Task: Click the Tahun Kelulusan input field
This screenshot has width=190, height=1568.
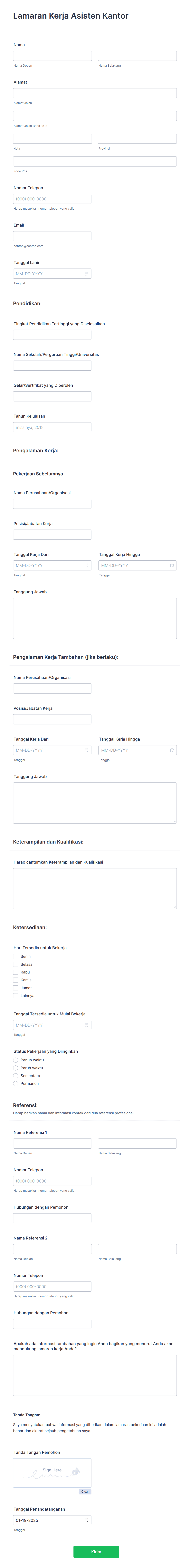Action: [x=52, y=427]
